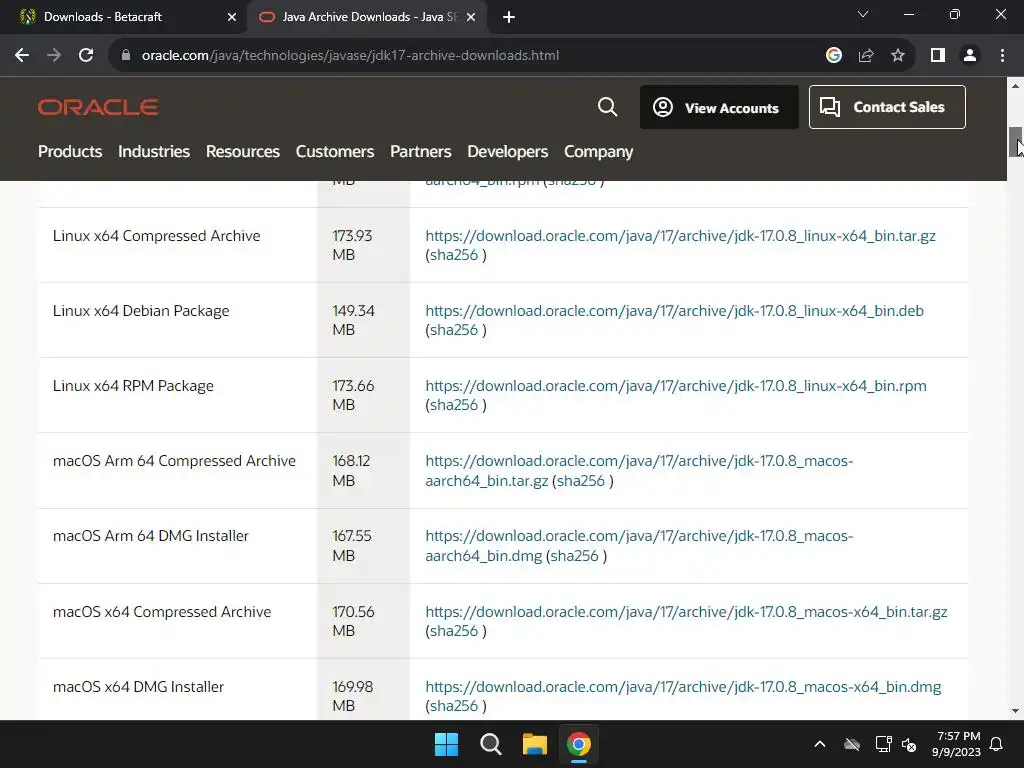
Task: Click the page vertical scrollbar thumb
Action: point(1016,142)
